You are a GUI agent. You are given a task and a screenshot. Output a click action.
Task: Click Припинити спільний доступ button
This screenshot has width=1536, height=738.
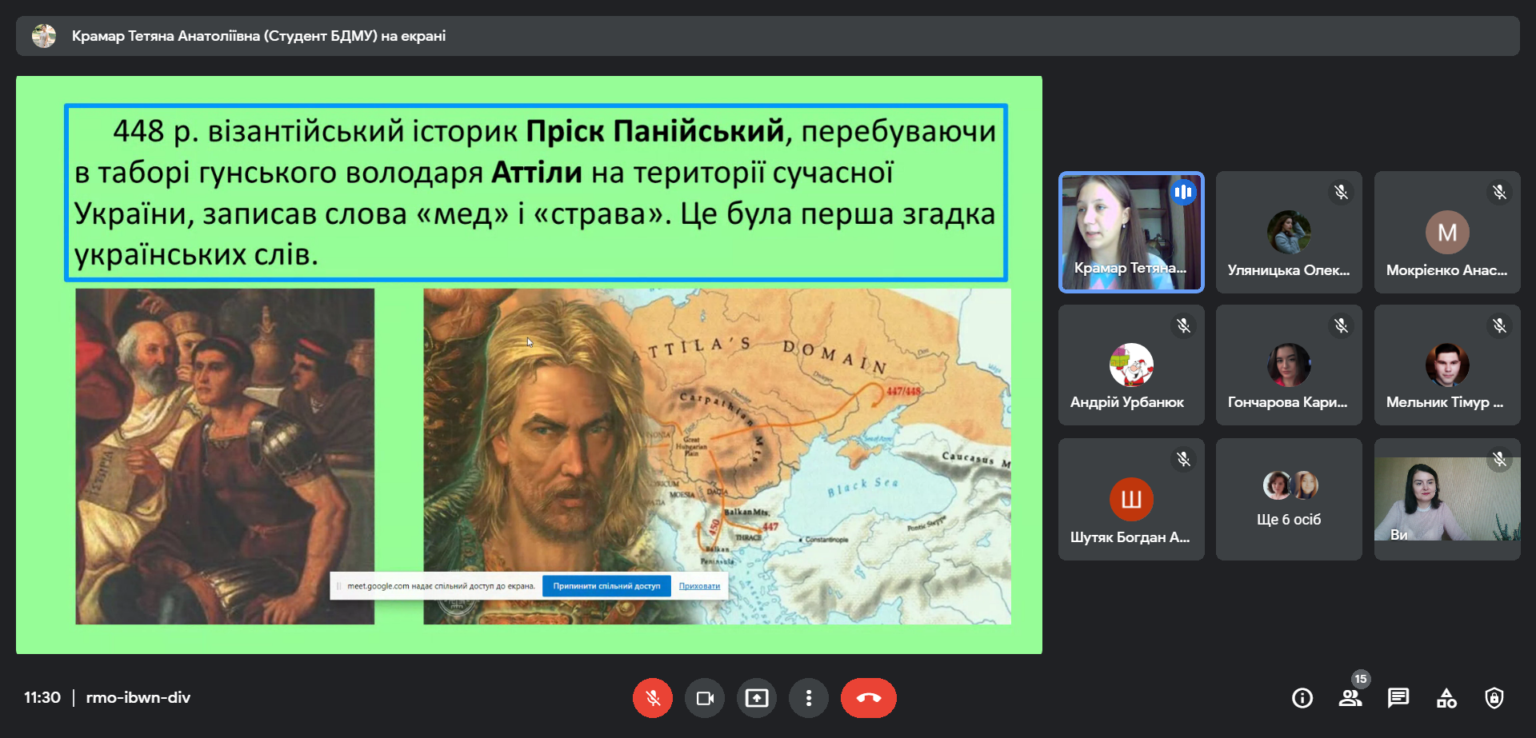(x=607, y=586)
